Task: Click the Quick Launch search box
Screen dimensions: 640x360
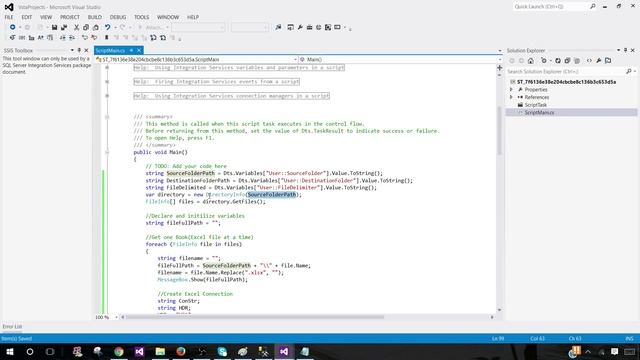Action: click(x=550, y=7)
